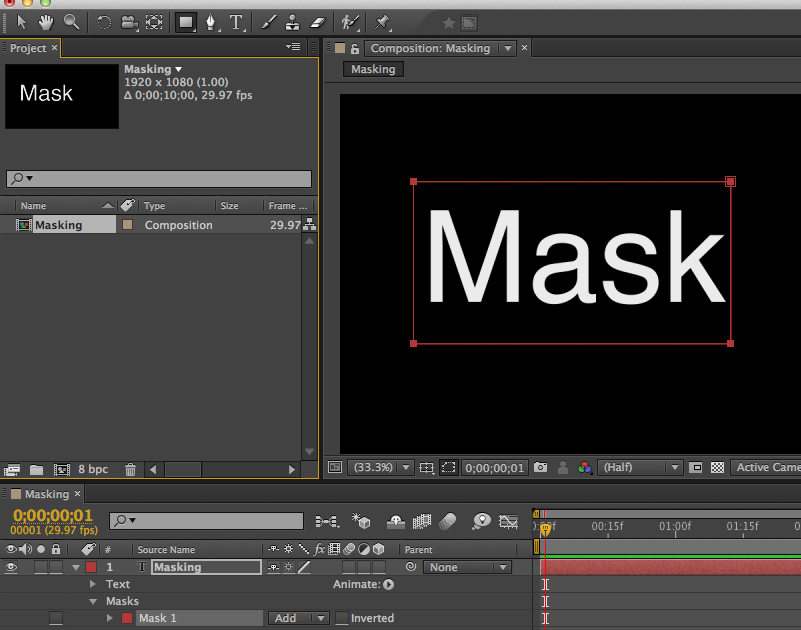The image size is (801, 630).
Task: Toggle the transparency grid button
Action: 717,467
